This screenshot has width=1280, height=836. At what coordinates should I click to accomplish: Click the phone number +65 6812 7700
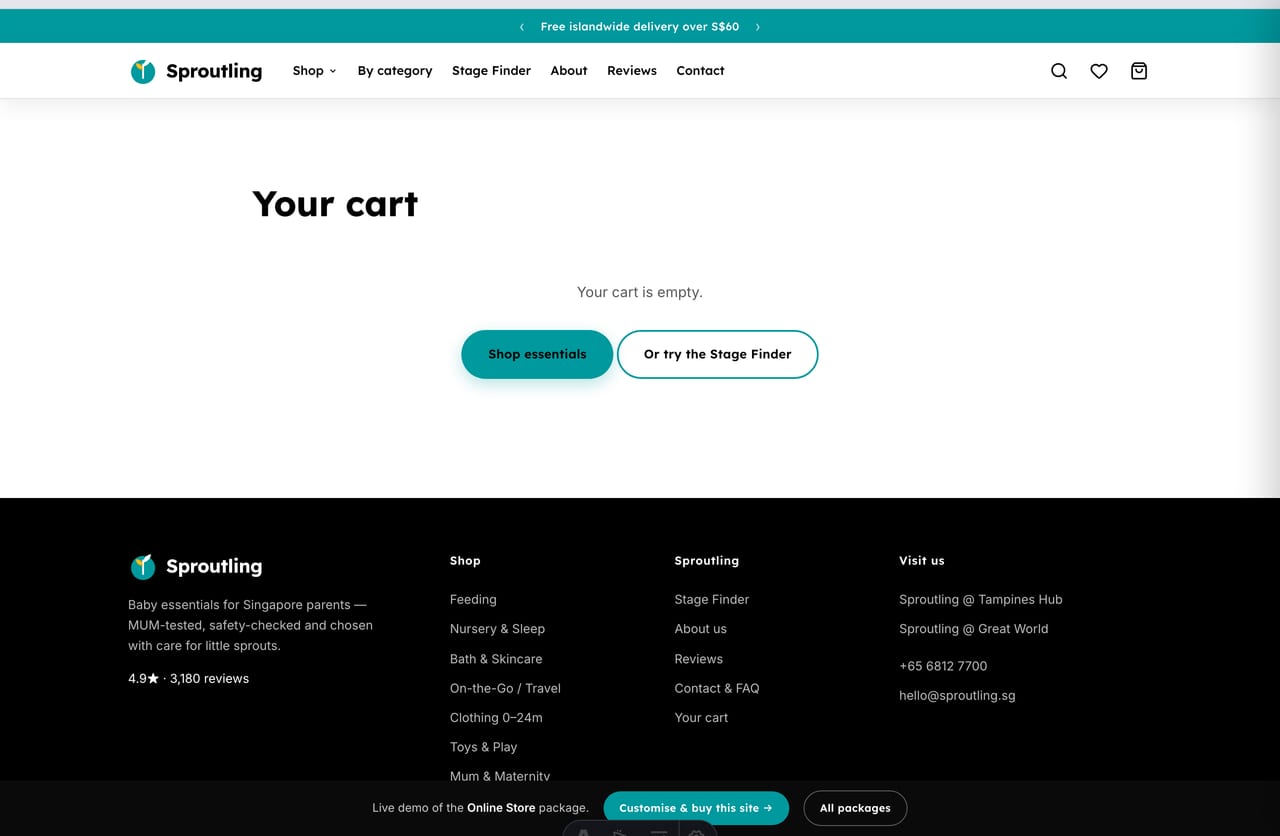[943, 666]
